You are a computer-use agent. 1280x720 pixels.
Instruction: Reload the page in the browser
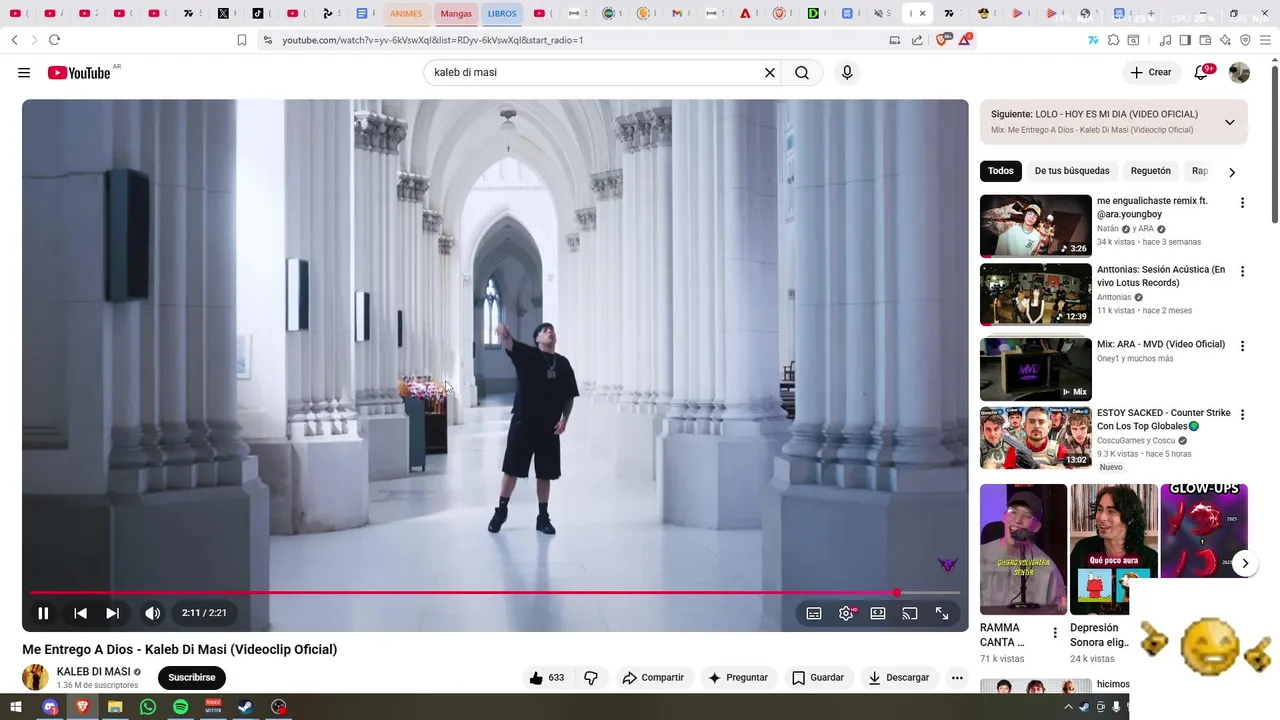click(x=54, y=40)
